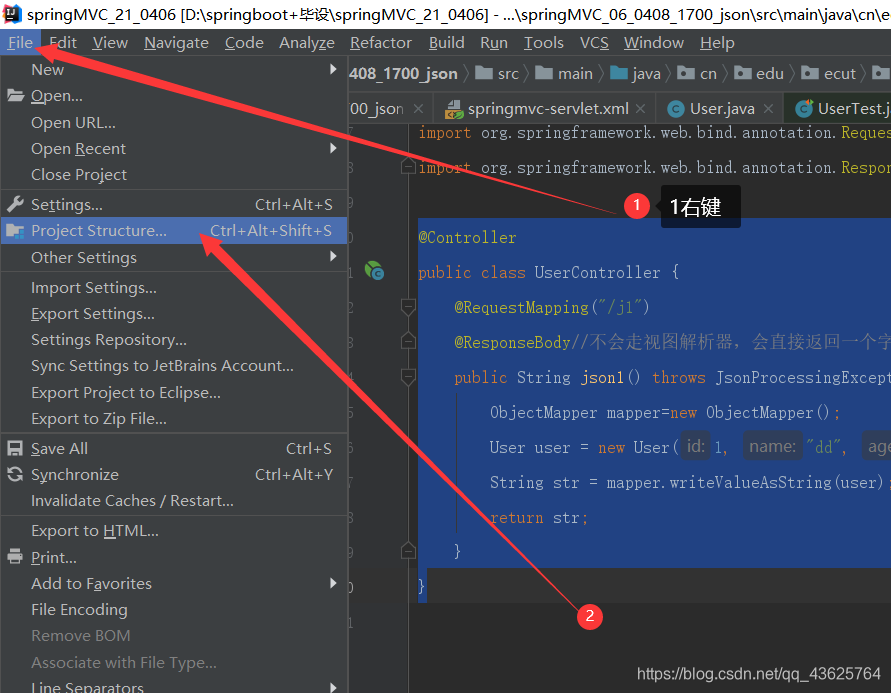Select Close Project menu entry
The image size is (891, 693).
[174, 174]
